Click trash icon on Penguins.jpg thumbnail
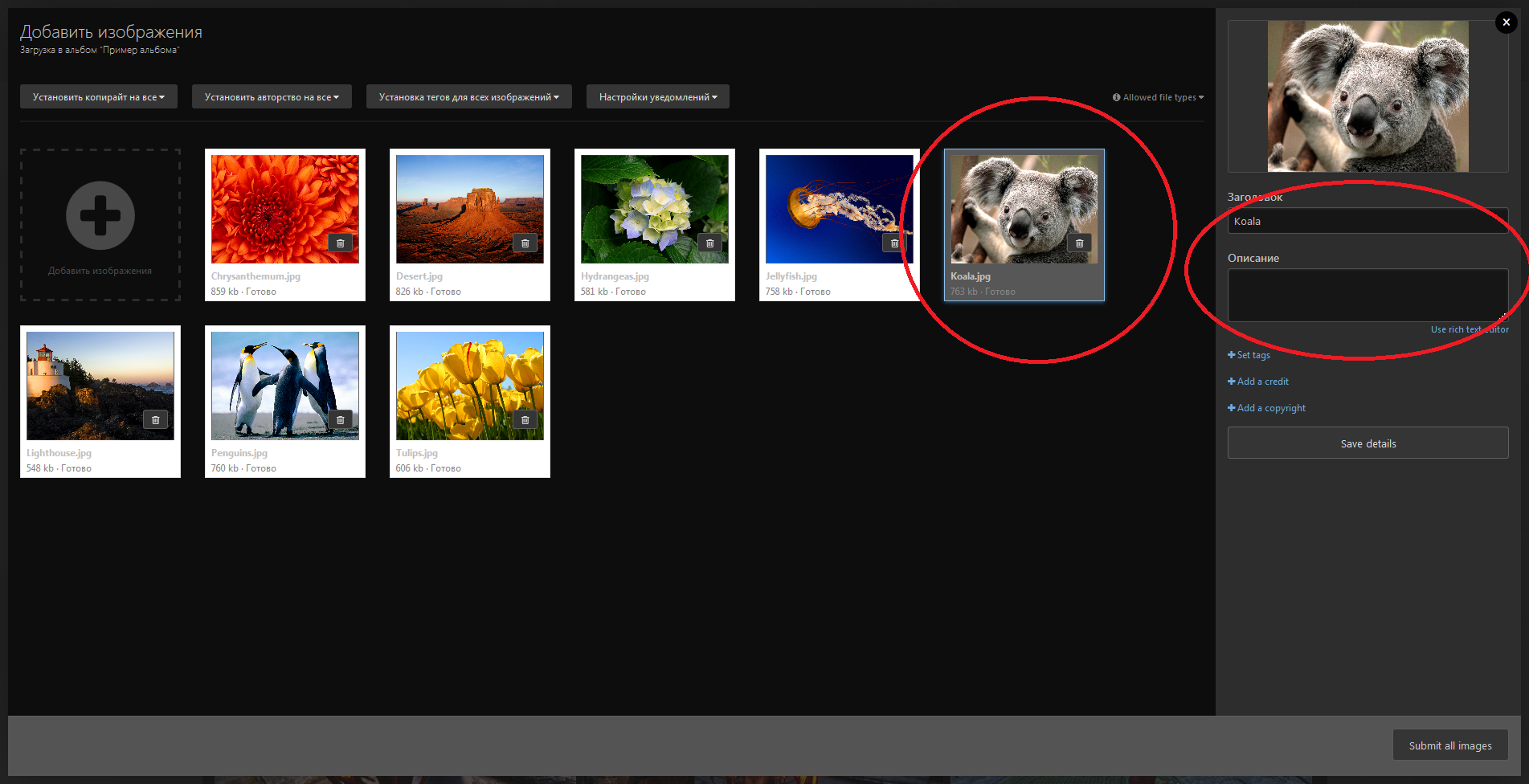 pyautogui.click(x=340, y=420)
